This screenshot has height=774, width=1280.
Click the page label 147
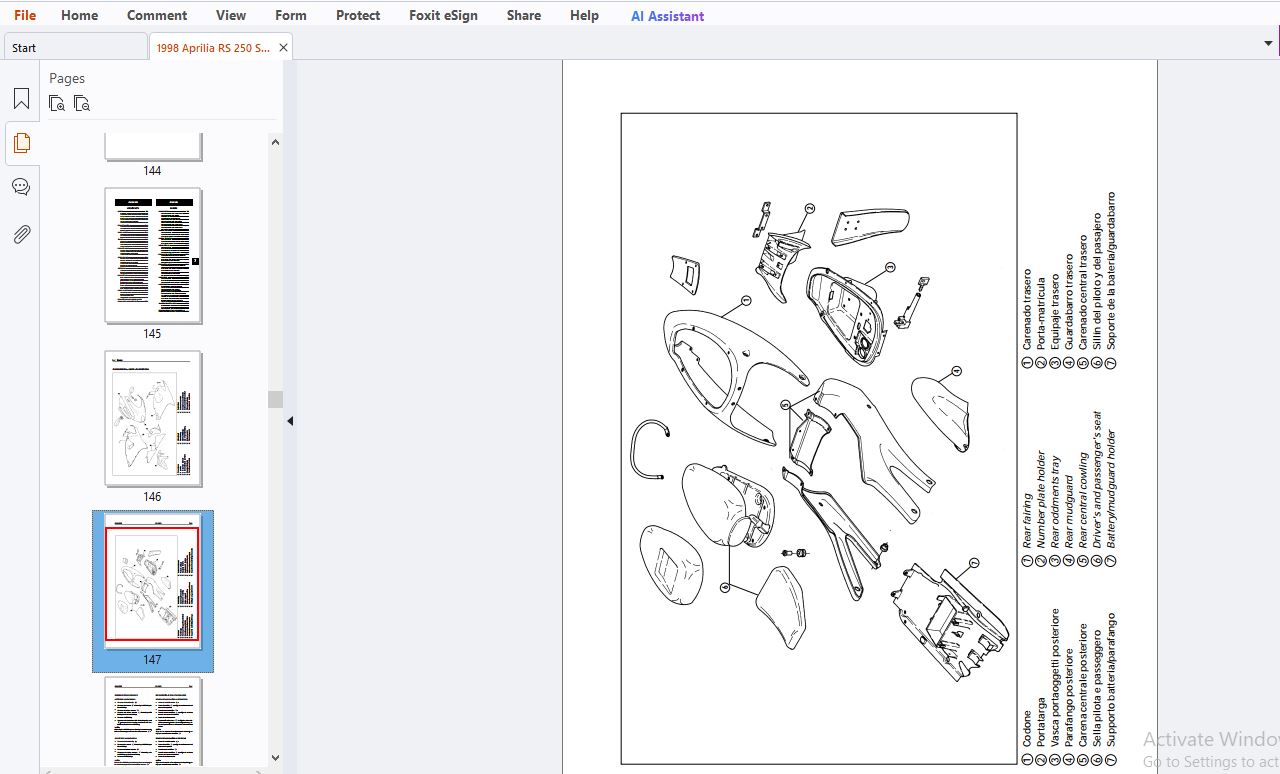[152, 660]
